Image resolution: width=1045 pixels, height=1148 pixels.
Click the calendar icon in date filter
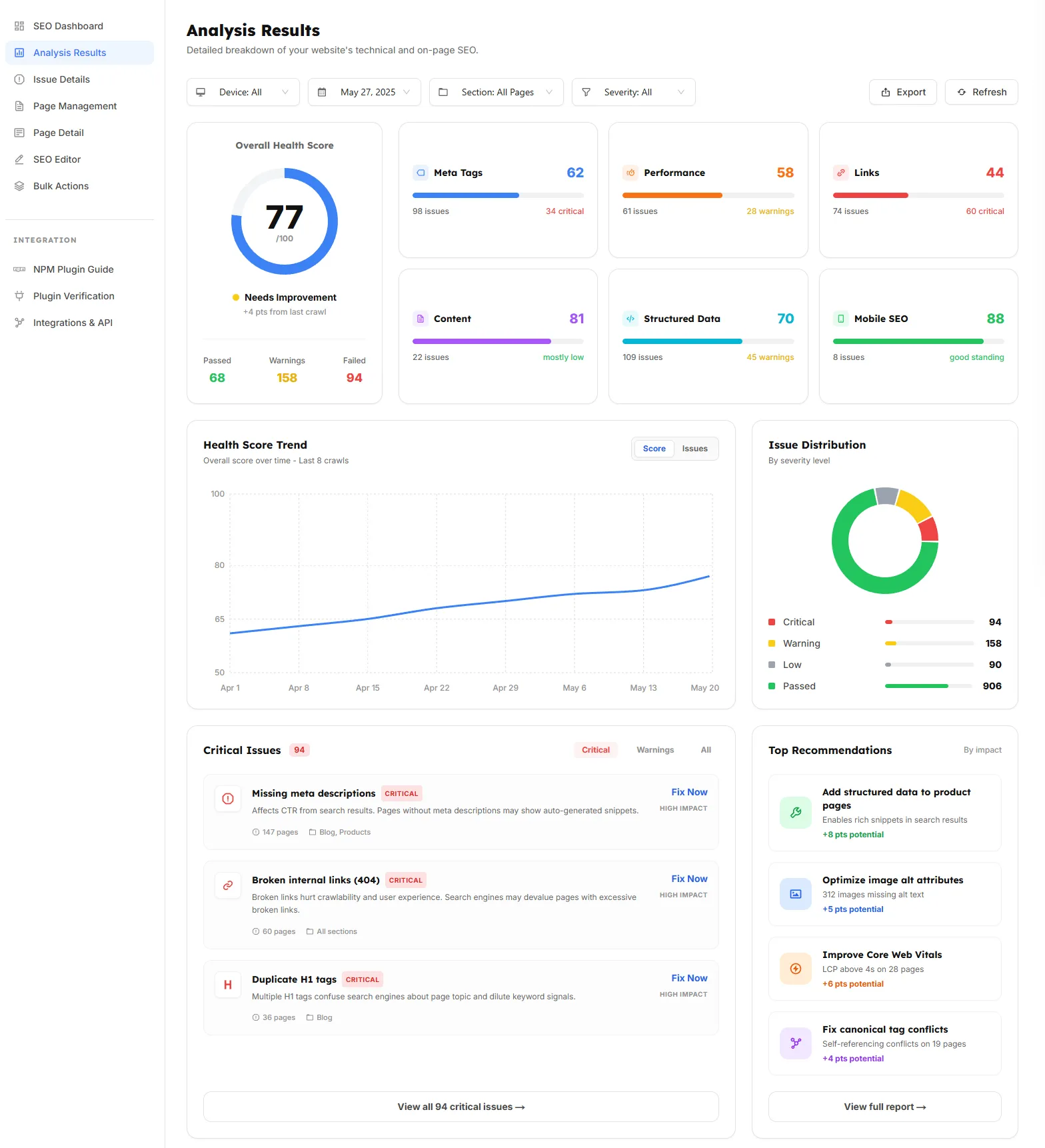click(x=322, y=92)
